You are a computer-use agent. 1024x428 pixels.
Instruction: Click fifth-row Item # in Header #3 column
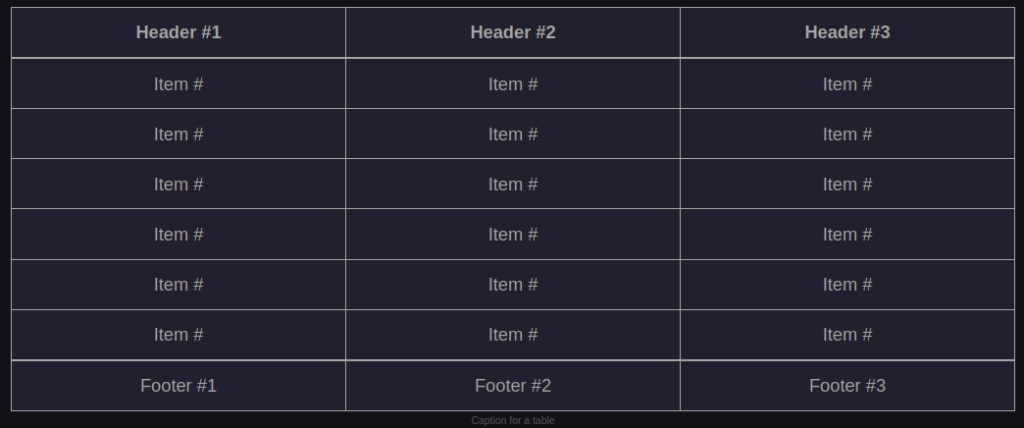[847, 284]
